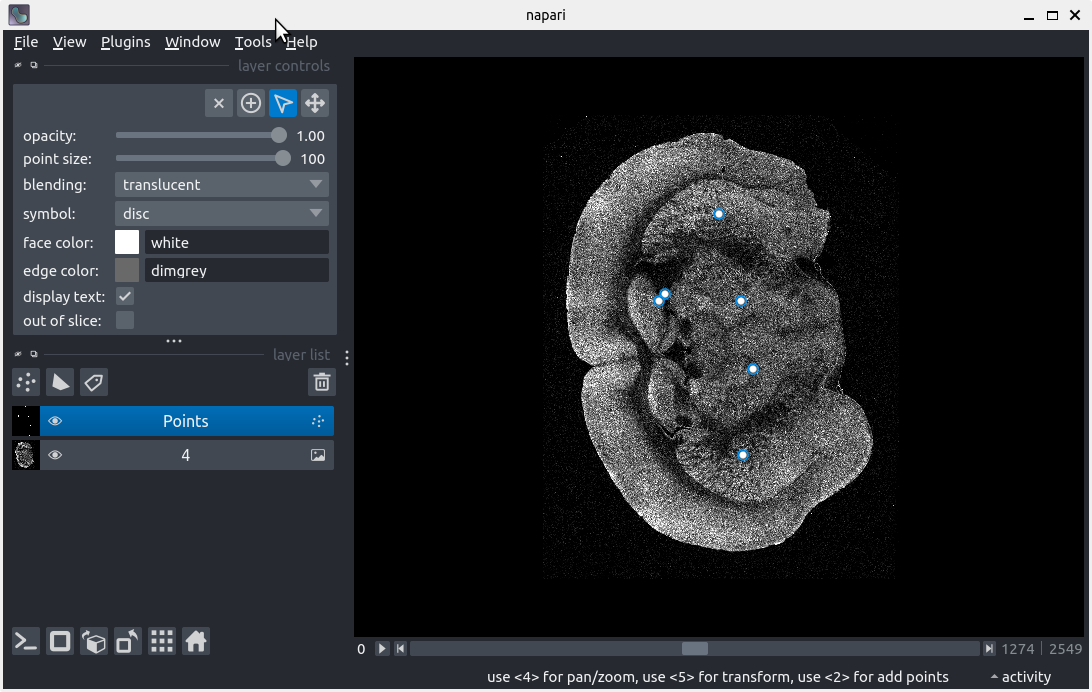This screenshot has height=692, width=1092.
Task: Toggle 2D/3D view mode
Action: coord(60,642)
